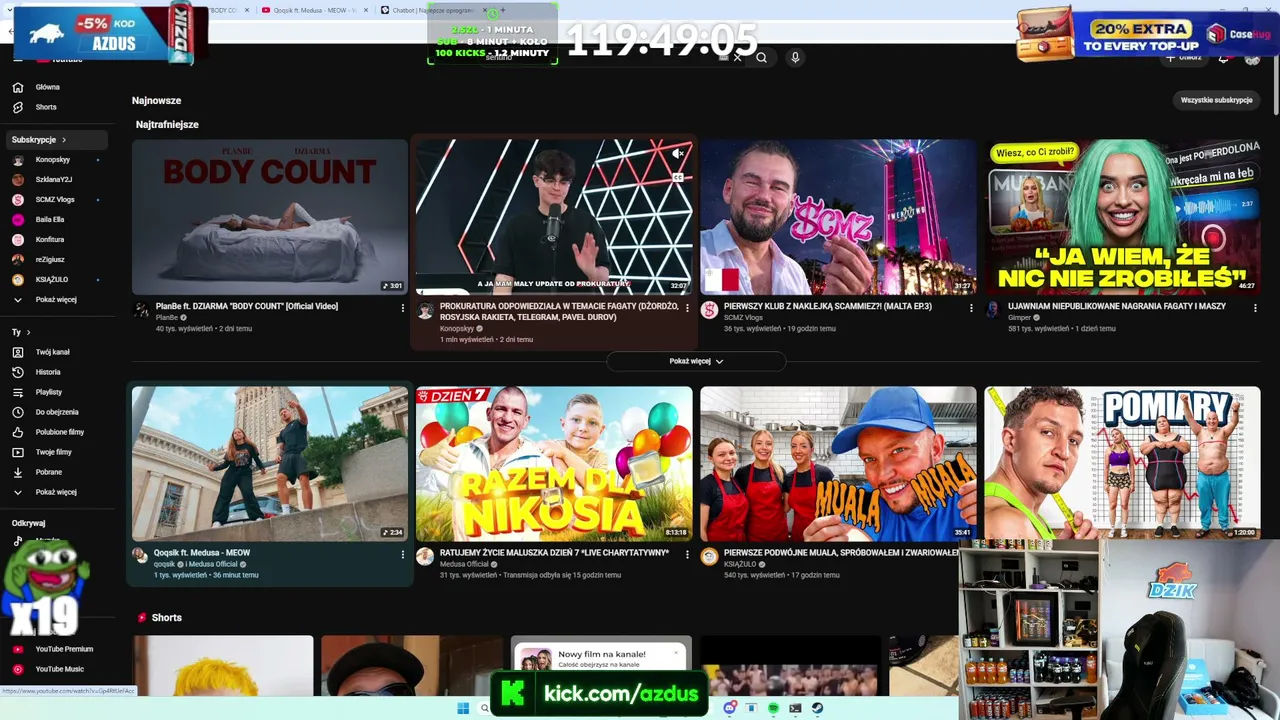This screenshot has height=720, width=1280.
Task: Open the reZigiusz channel avatar in sidebar
Action: point(18,260)
